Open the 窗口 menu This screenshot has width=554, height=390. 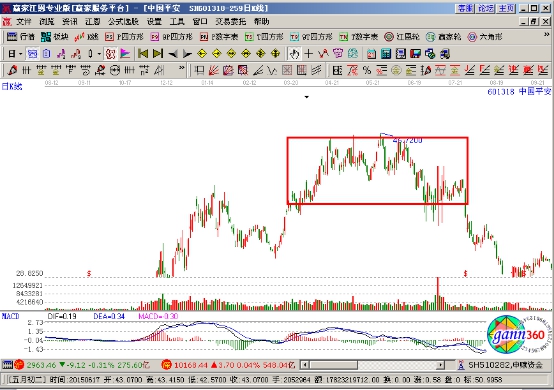pyautogui.click(x=200, y=22)
